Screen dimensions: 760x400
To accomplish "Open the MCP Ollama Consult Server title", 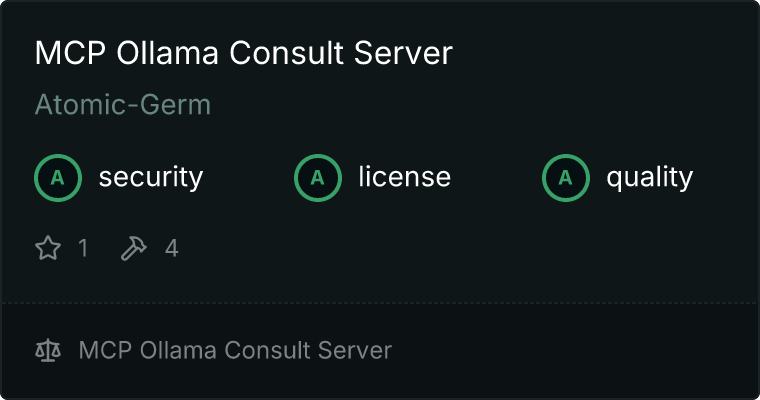I will coord(243,54).
